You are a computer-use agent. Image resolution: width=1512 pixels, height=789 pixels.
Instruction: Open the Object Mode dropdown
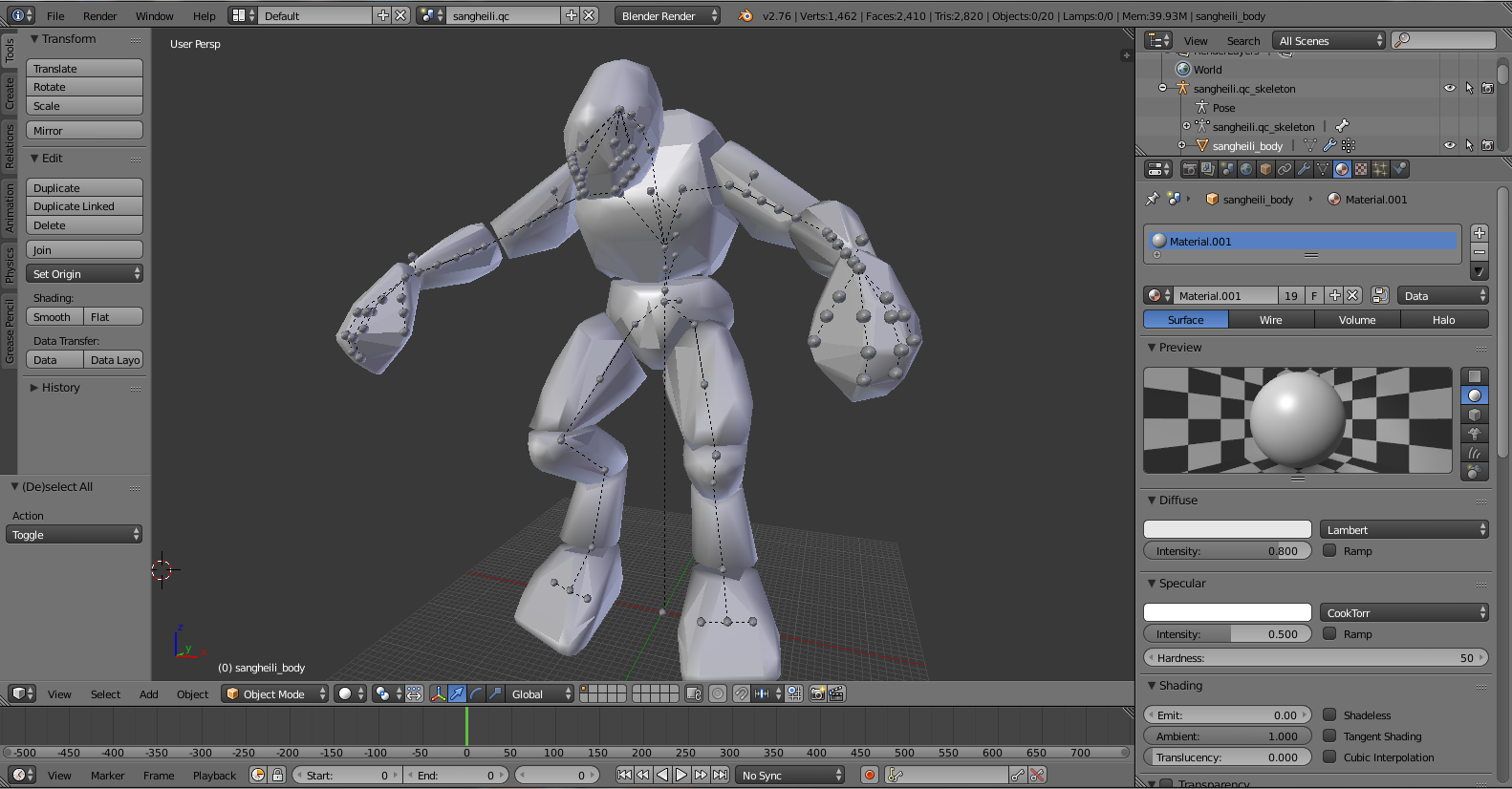pos(274,693)
